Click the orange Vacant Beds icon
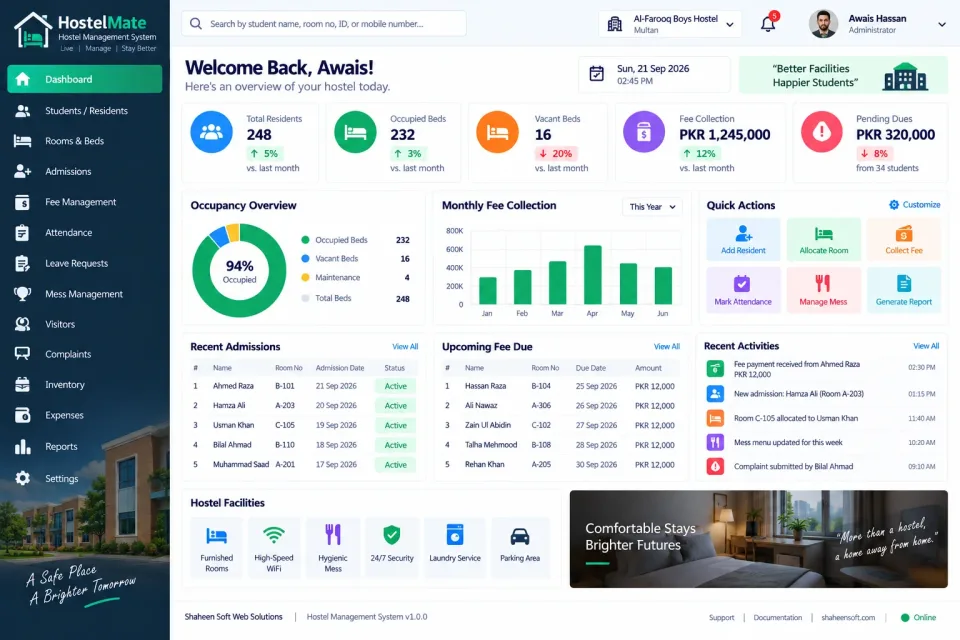Screen dimensions: 960x640 click(x=498, y=132)
